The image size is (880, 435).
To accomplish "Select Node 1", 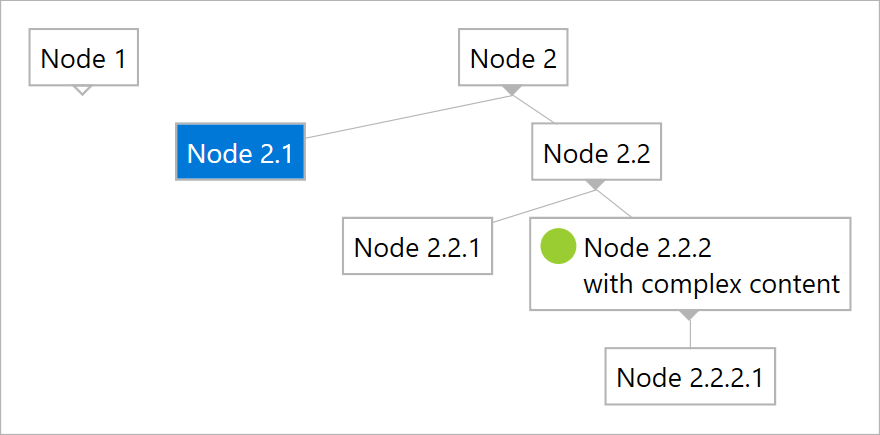I will [x=83, y=58].
